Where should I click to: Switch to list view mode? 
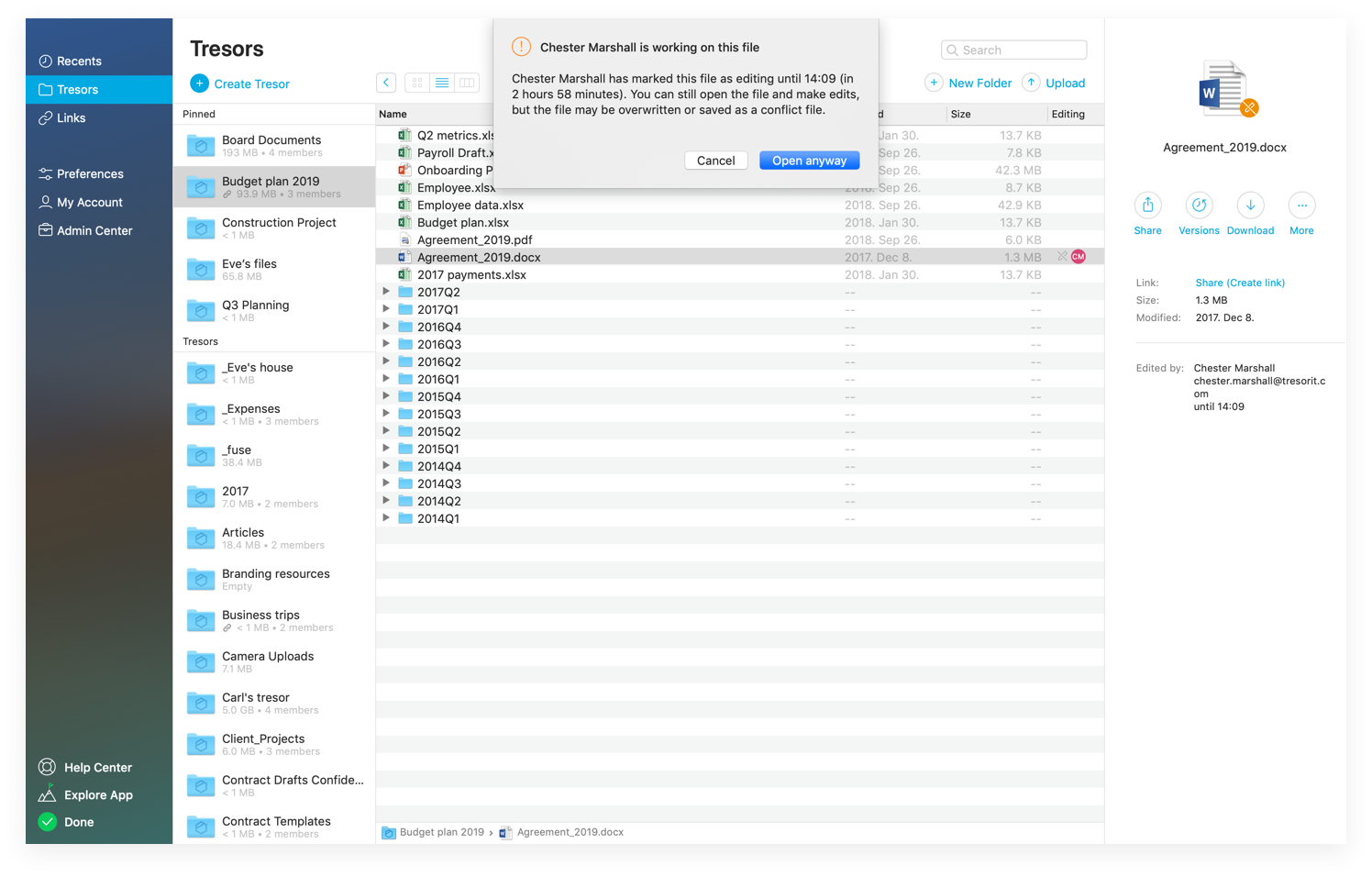point(442,83)
